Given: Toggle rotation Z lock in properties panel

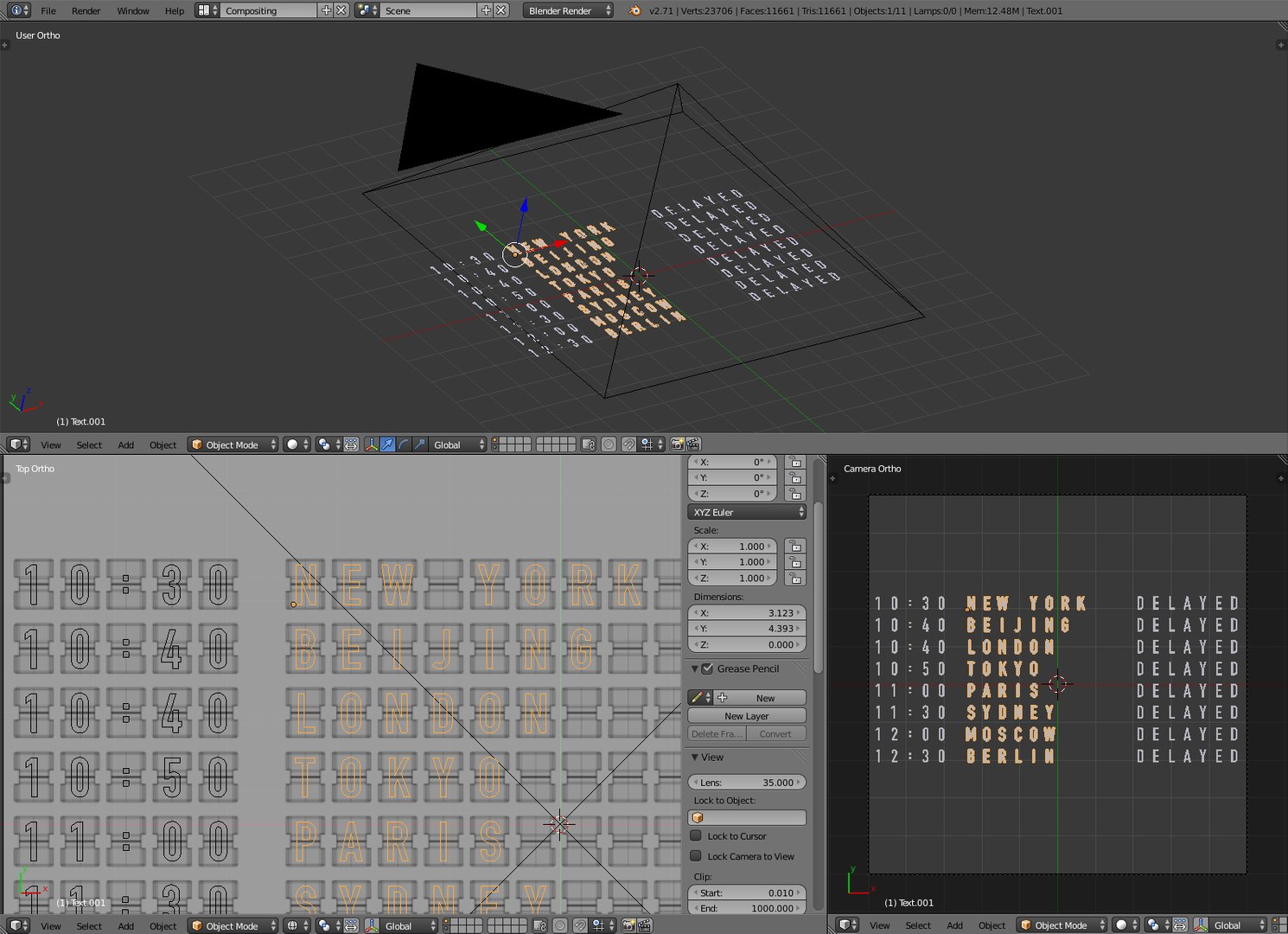Looking at the screenshot, I should pyautogui.click(x=794, y=494).
